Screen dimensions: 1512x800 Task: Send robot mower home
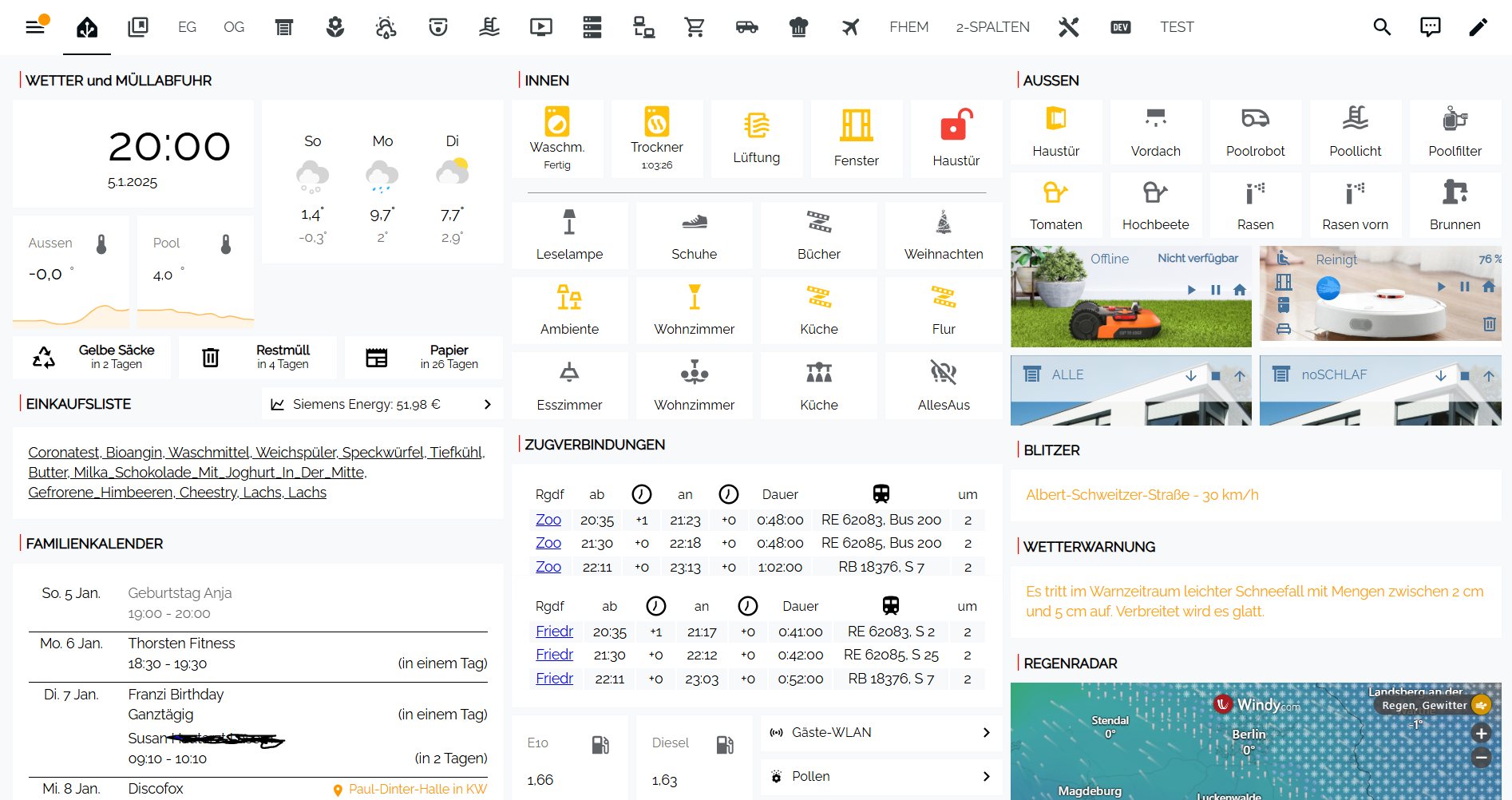click(1239, 290)
